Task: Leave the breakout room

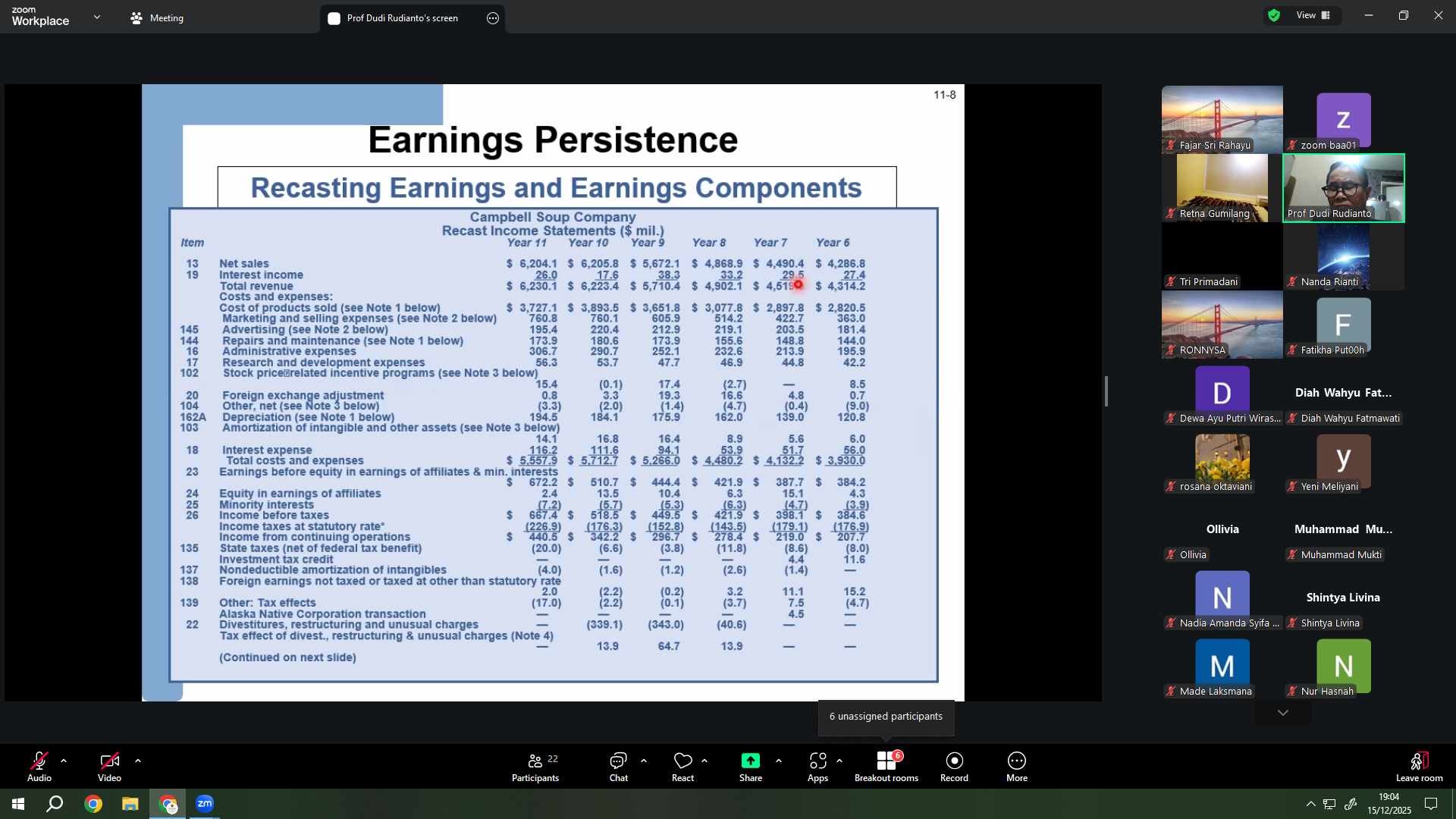Action: click(x=1420, y=767)
